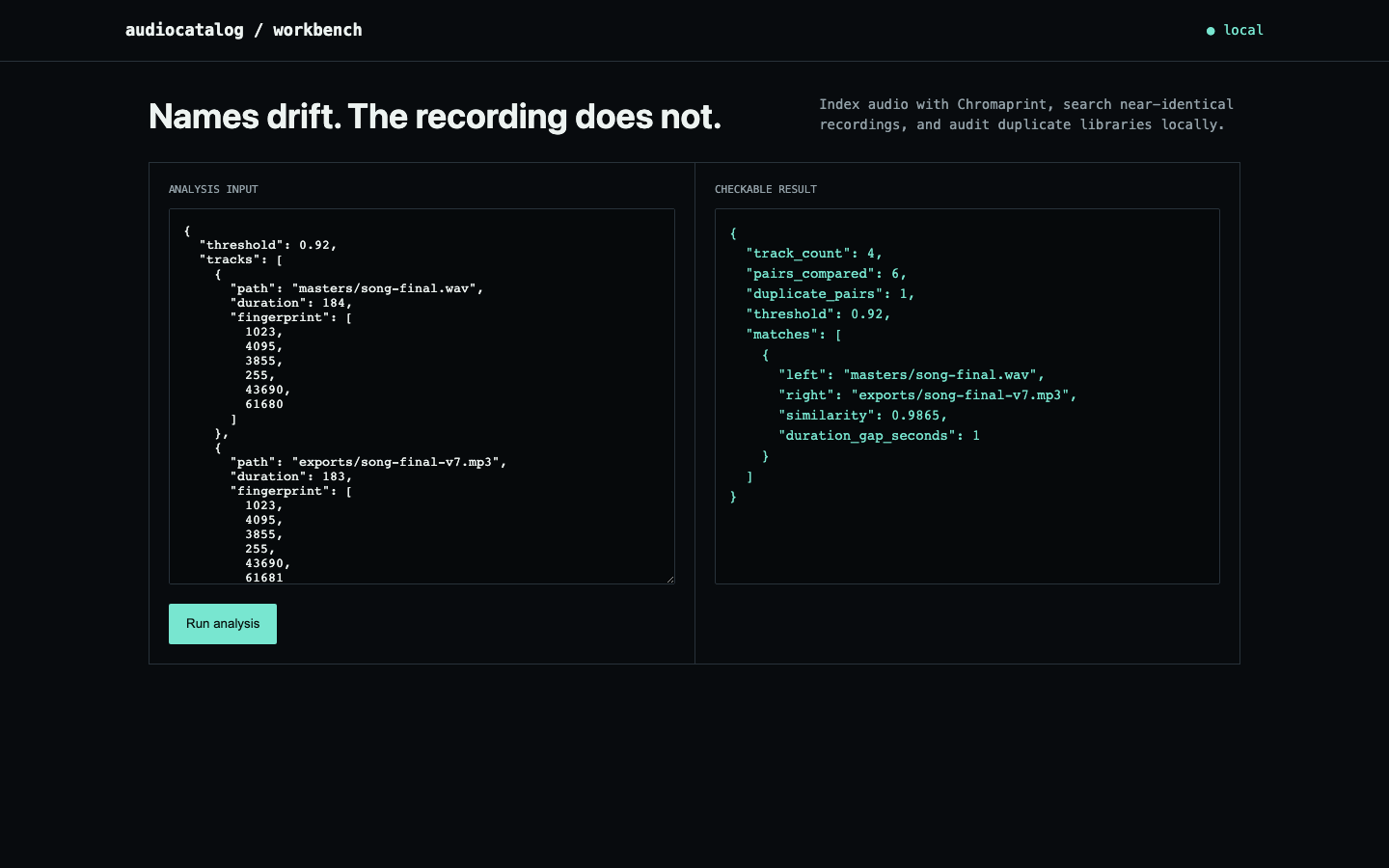Click the "track_count": 4 result line
This screenshot has height=868, width=1389.
814,254
